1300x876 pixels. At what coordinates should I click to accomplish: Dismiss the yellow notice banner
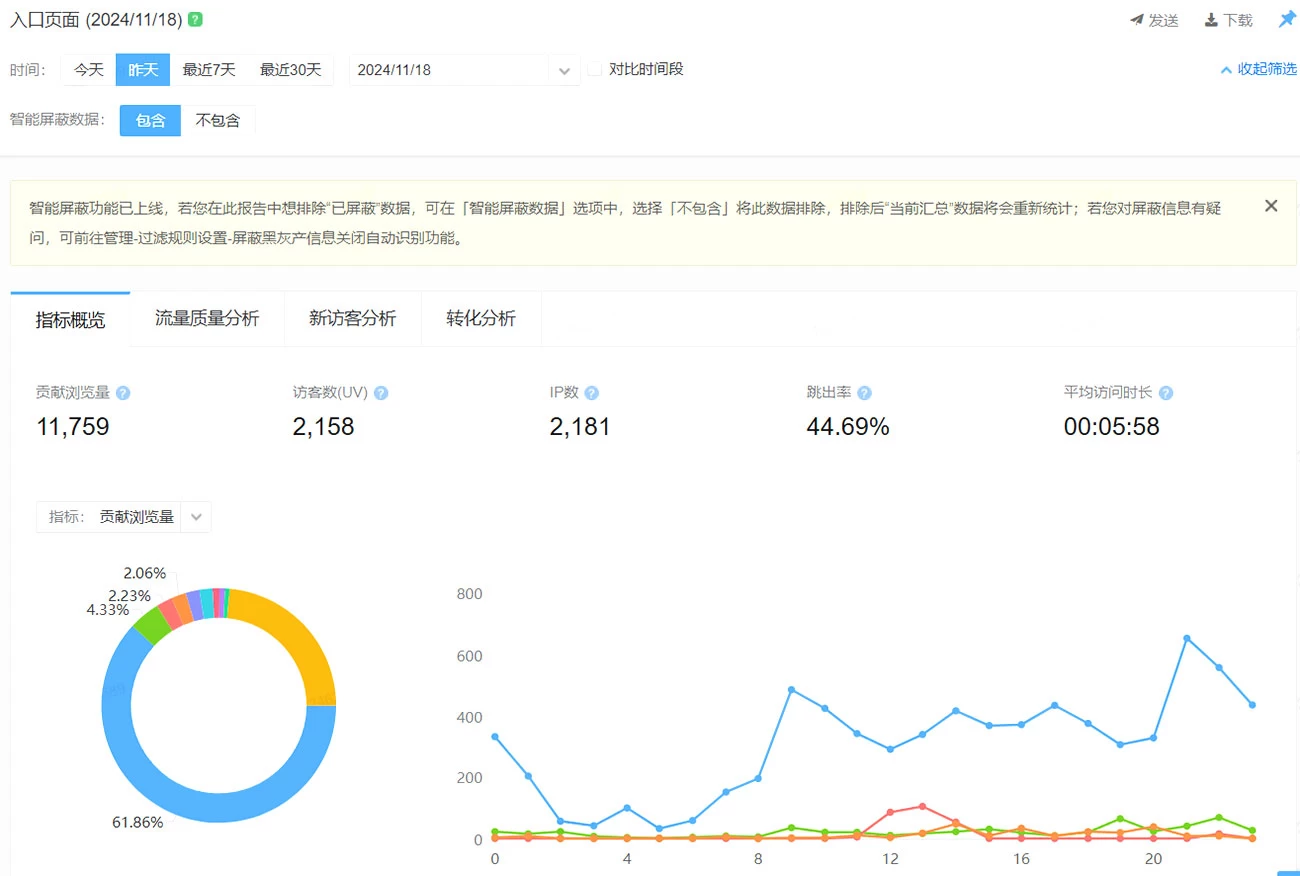[1271, 206]
